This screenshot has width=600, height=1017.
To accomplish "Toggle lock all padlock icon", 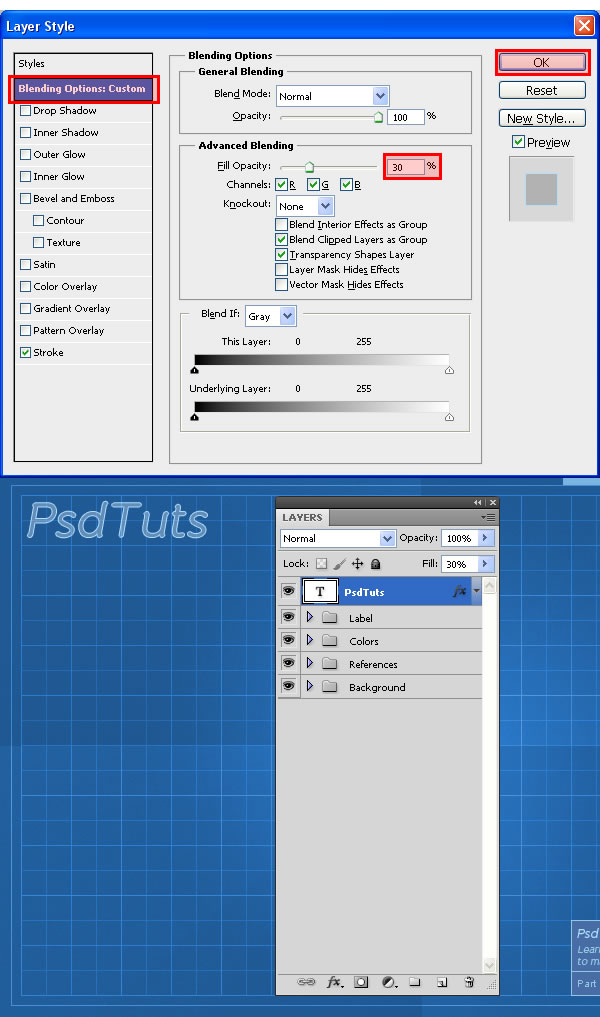I will [375, 564].
